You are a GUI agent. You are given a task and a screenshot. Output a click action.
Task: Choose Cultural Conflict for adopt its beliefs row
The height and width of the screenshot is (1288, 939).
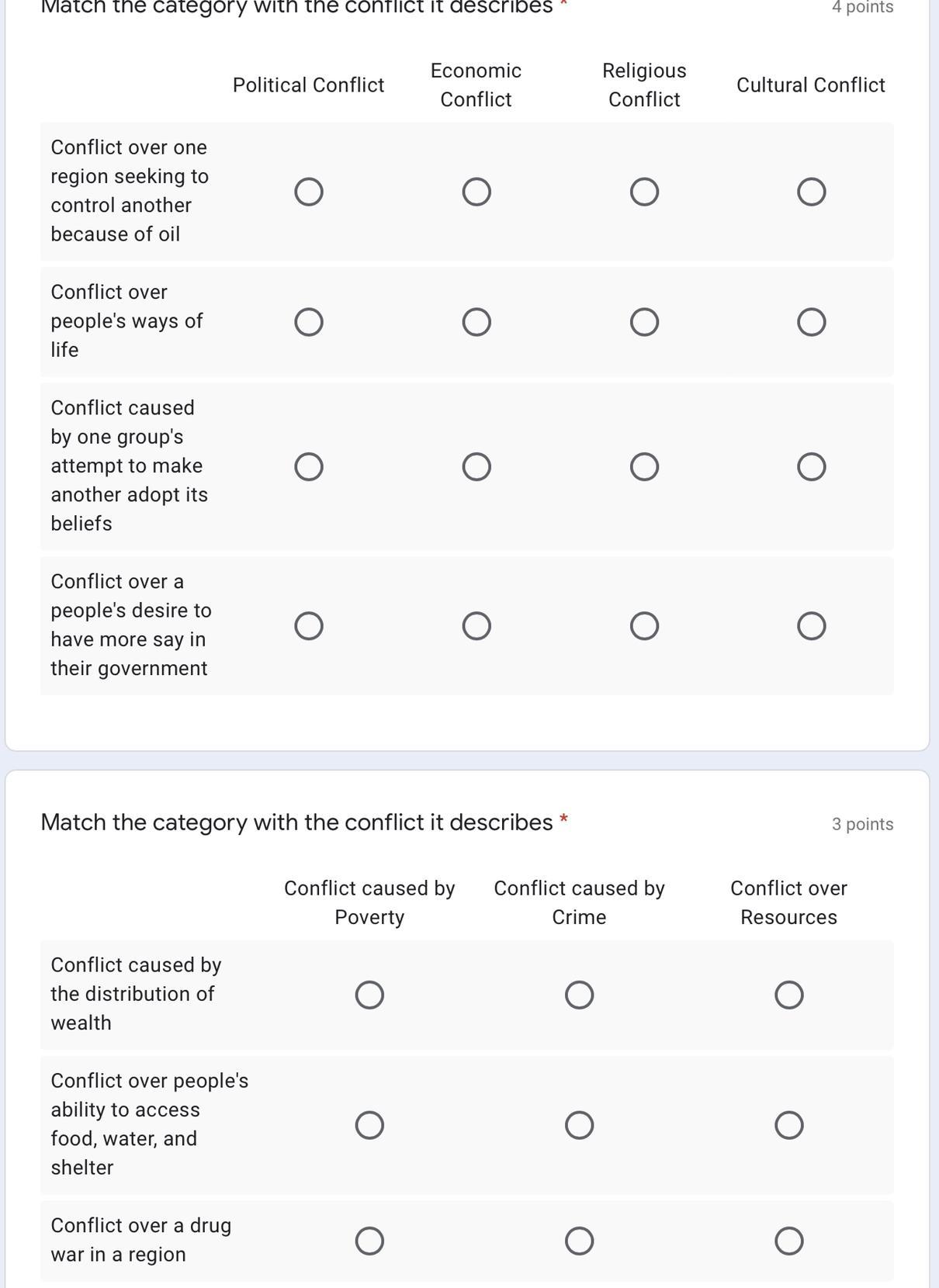click(811, 467)
